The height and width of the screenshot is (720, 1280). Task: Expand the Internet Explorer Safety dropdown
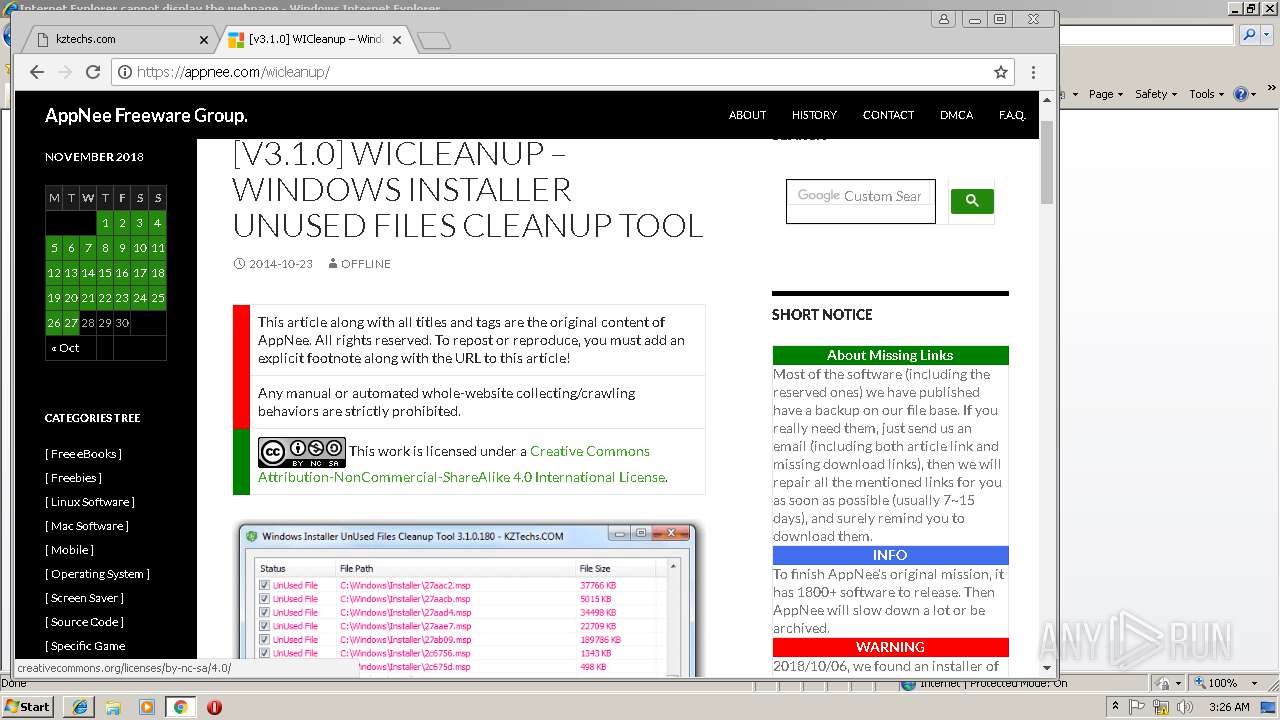tap(1156, 94)
